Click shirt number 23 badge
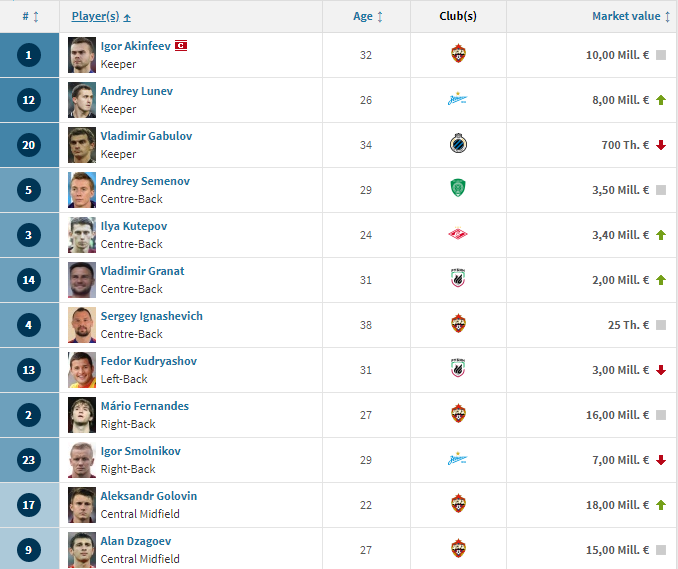 (x=29, y=460)
